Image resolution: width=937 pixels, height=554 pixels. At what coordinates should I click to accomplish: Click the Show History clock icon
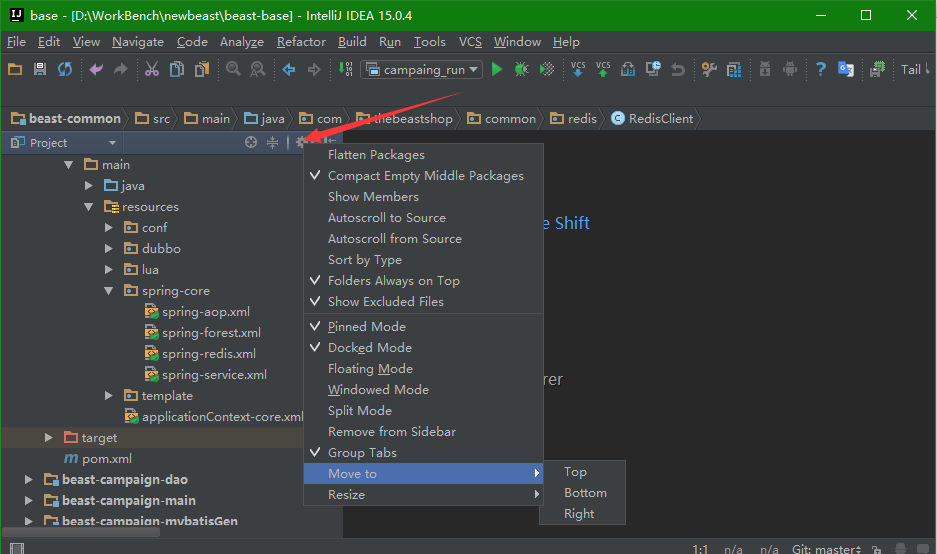click(x=653, y=69)
